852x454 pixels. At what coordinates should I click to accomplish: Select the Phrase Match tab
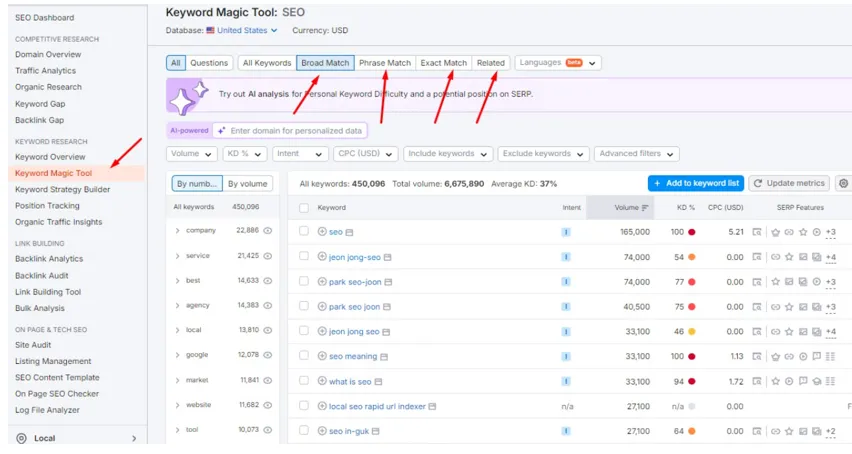[x=385, y=63]
